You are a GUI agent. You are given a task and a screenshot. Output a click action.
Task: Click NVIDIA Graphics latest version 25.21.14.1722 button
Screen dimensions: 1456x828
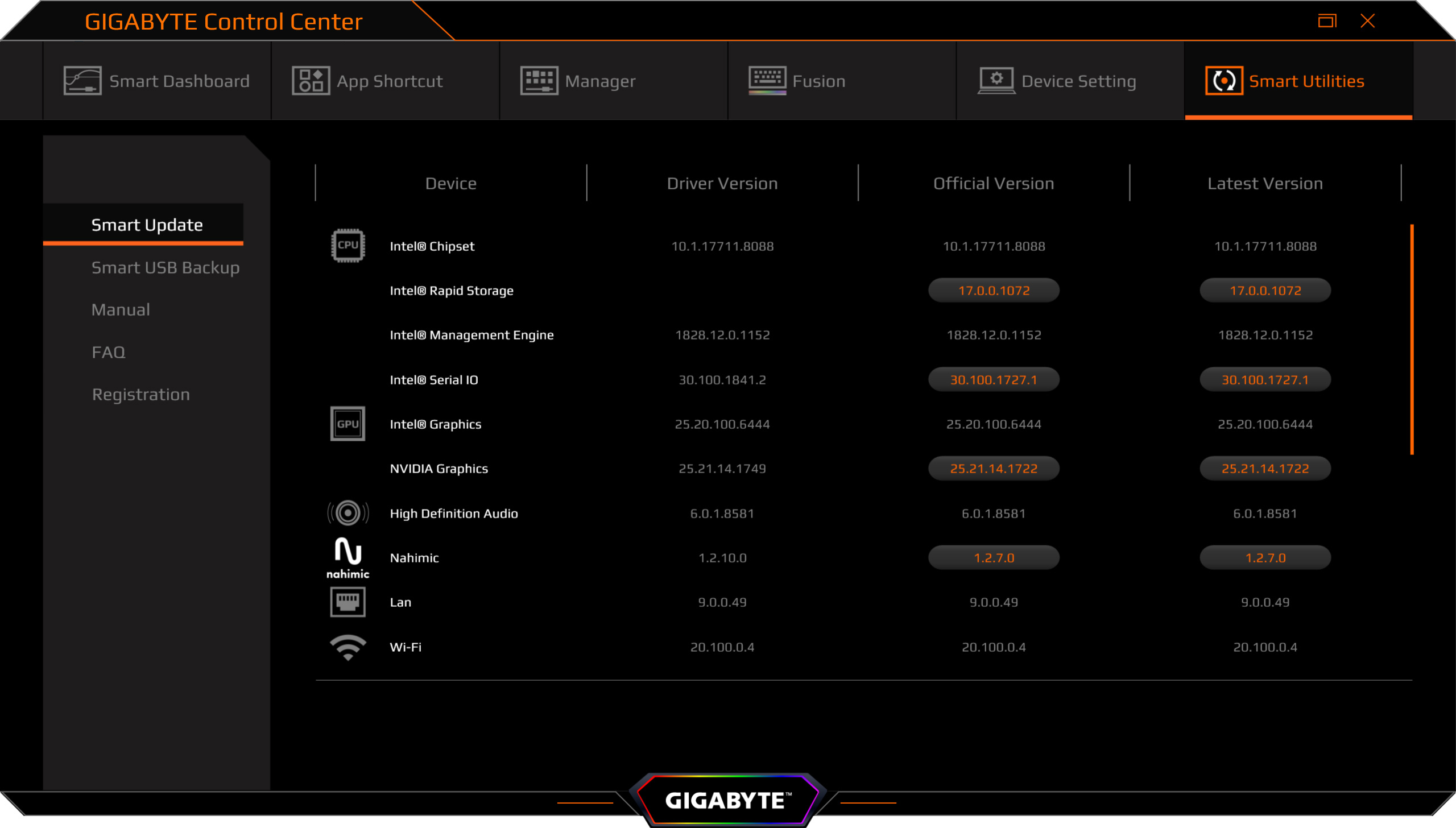click(1264, 469)
